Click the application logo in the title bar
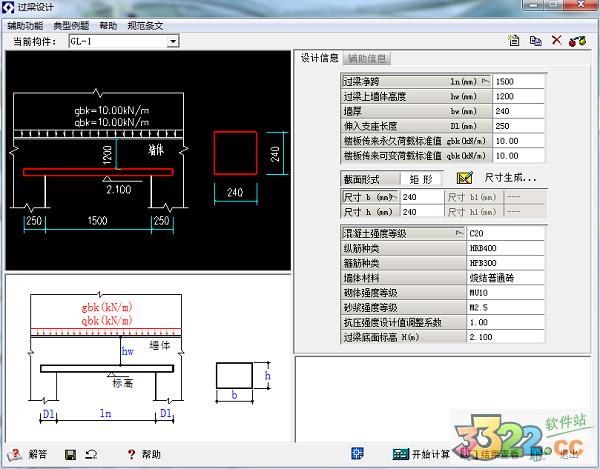Image resolution: width=600 pixels, height=469 pixels. click(8, 7)
